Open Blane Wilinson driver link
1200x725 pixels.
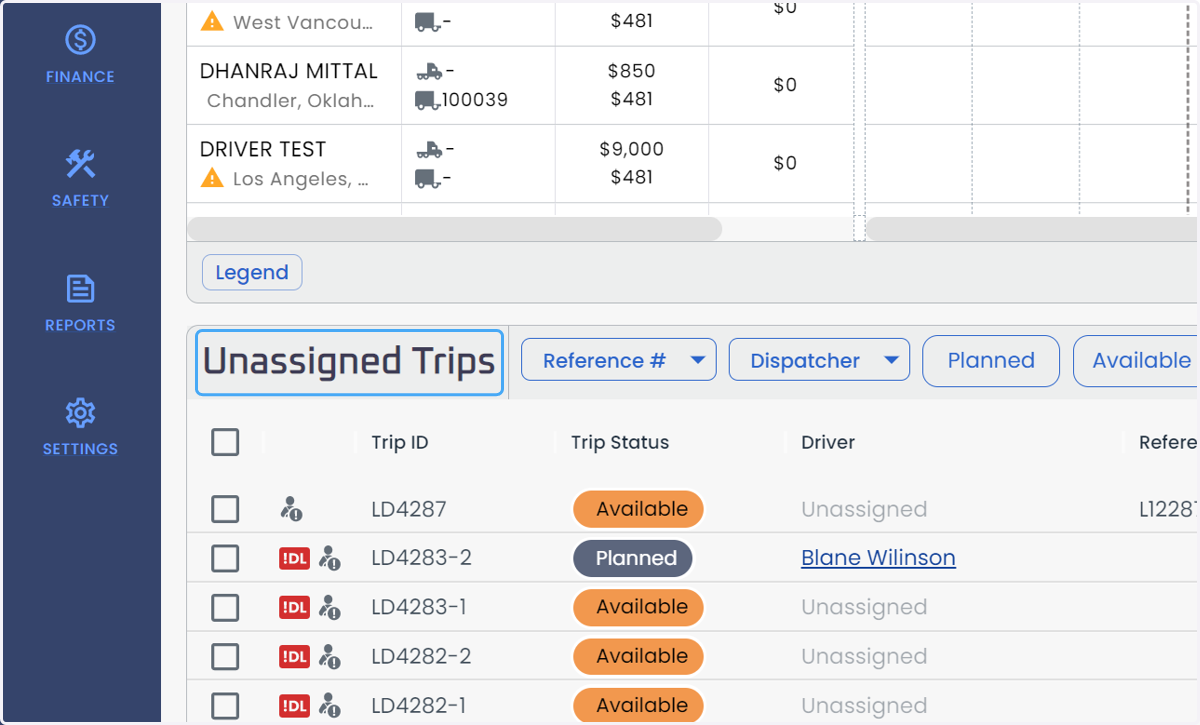point(878,558)
